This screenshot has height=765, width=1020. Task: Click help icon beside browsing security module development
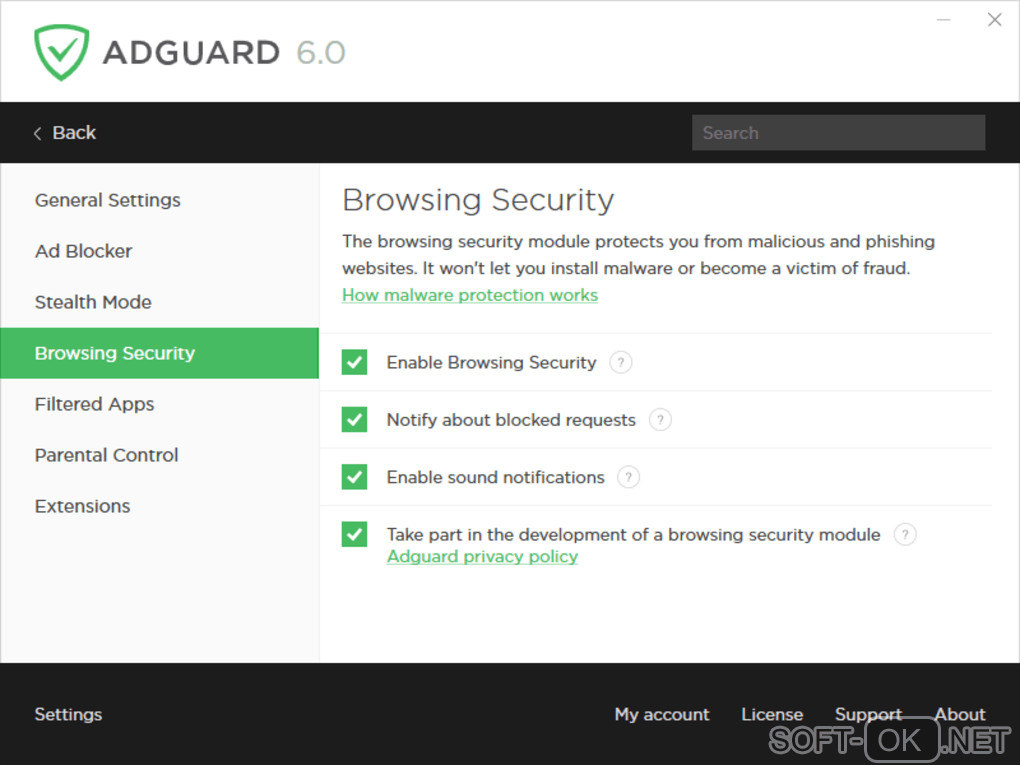(905, 534)
